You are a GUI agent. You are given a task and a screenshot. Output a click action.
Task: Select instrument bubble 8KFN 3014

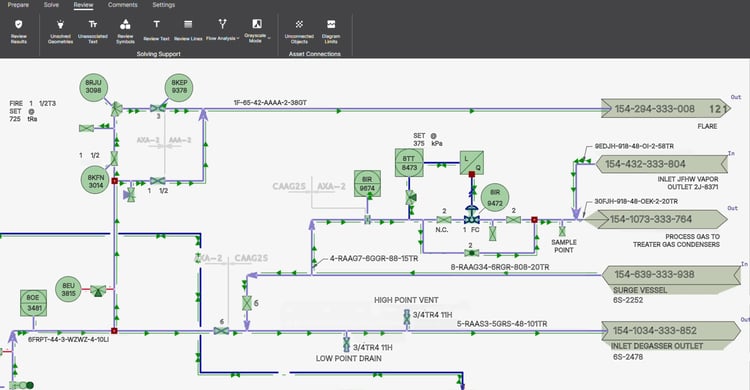(95, 180)
